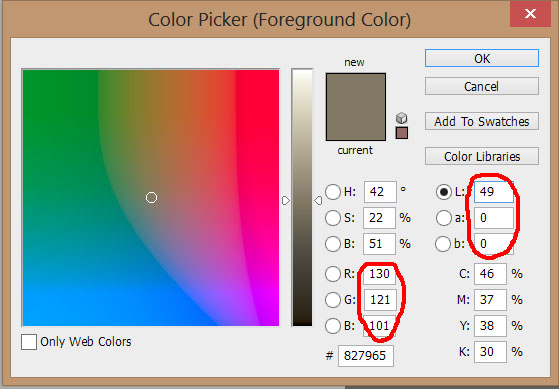The image size is (559, 389).
Task: Click the small web-safe color swatch
Action: [x=402, y=133]
